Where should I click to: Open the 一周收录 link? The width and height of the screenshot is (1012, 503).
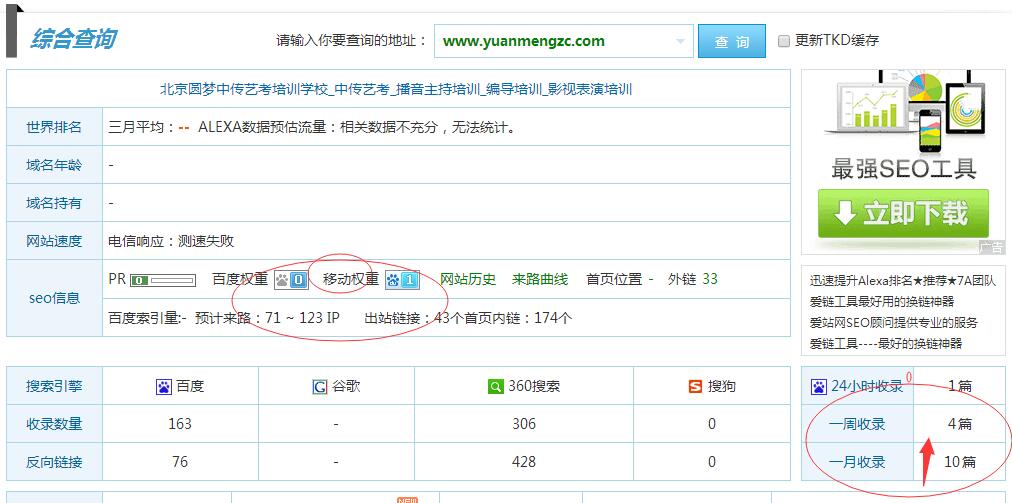click(x=857, y=424)
